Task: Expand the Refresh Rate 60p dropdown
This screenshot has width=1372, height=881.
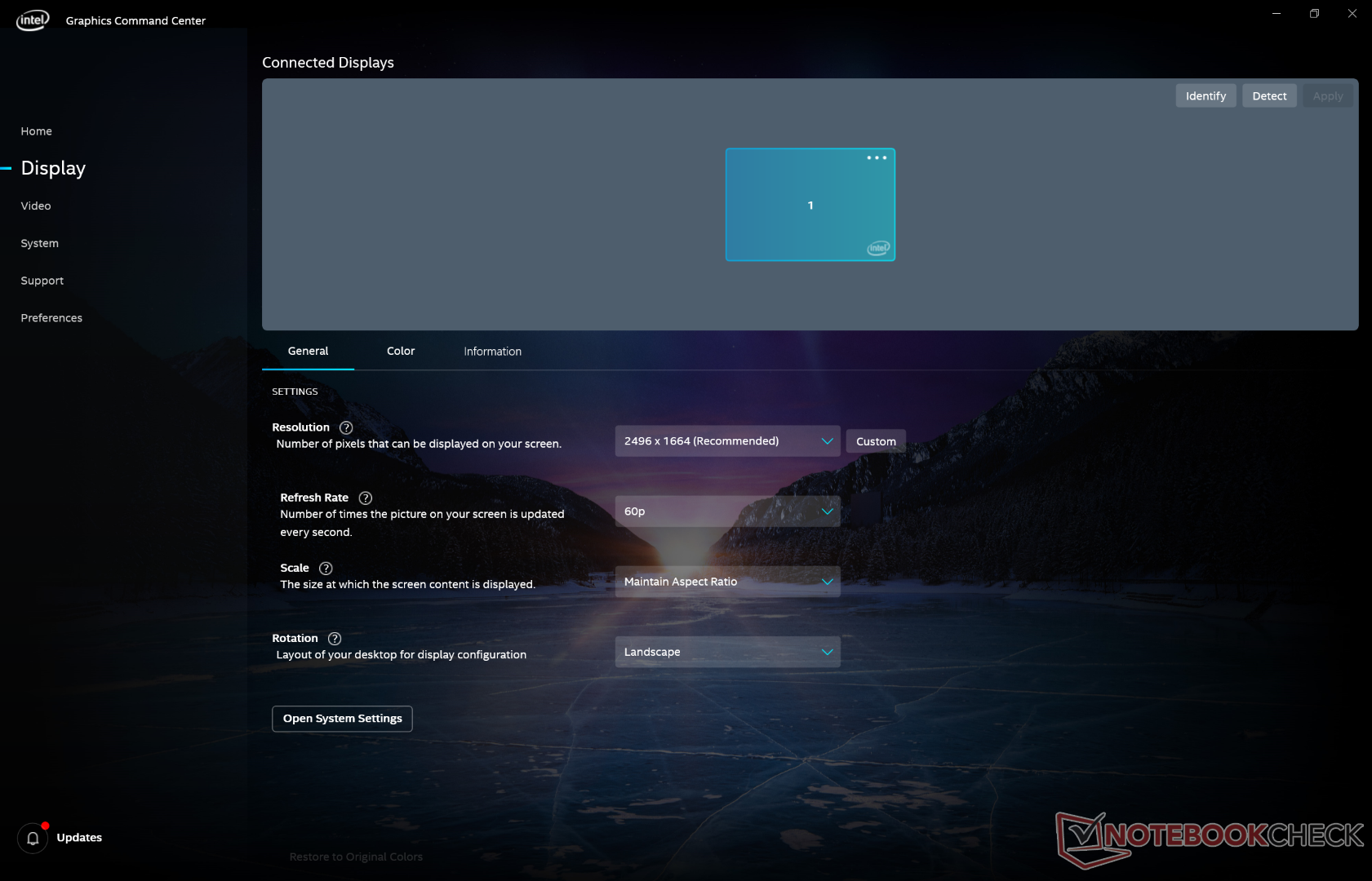Action: (727, 511)
